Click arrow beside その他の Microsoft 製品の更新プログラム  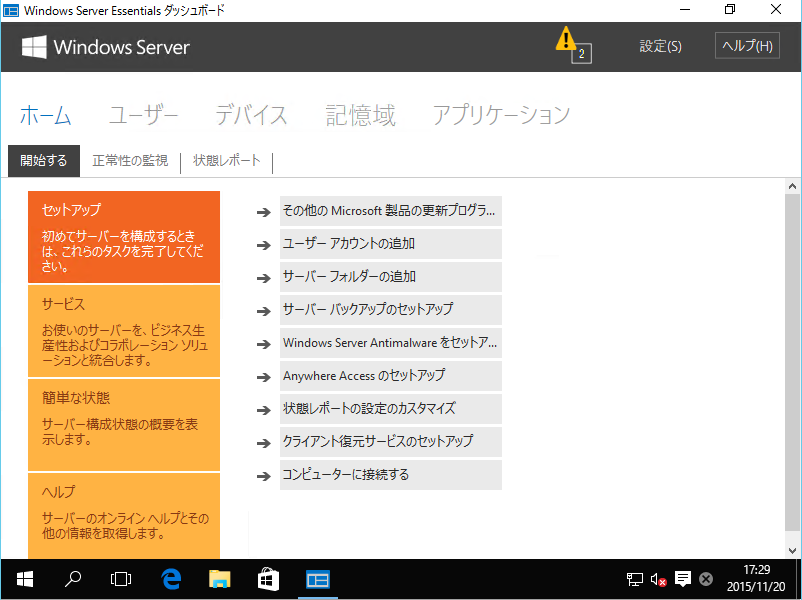[263, 212]
